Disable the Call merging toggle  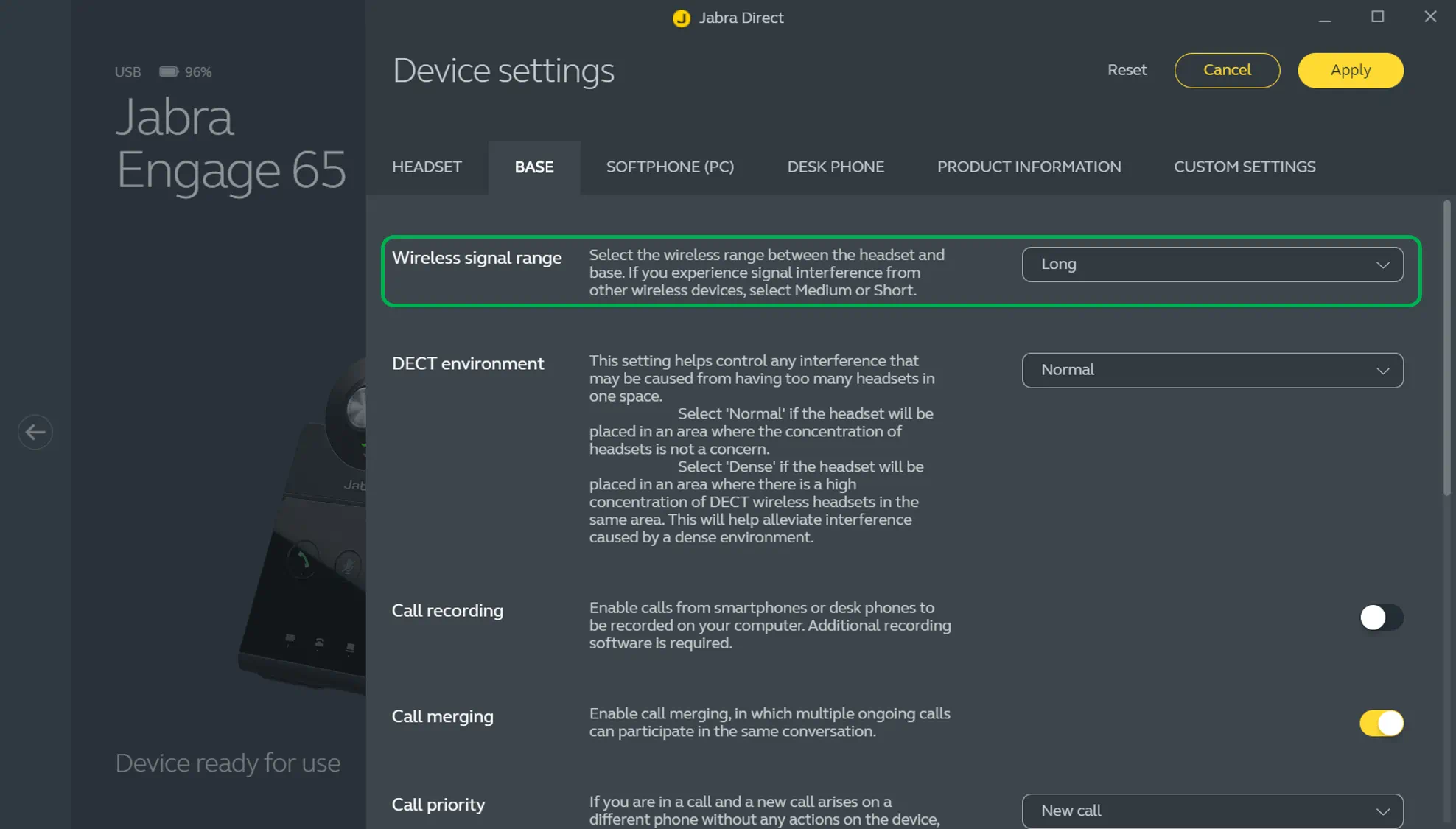[1381, 724]
